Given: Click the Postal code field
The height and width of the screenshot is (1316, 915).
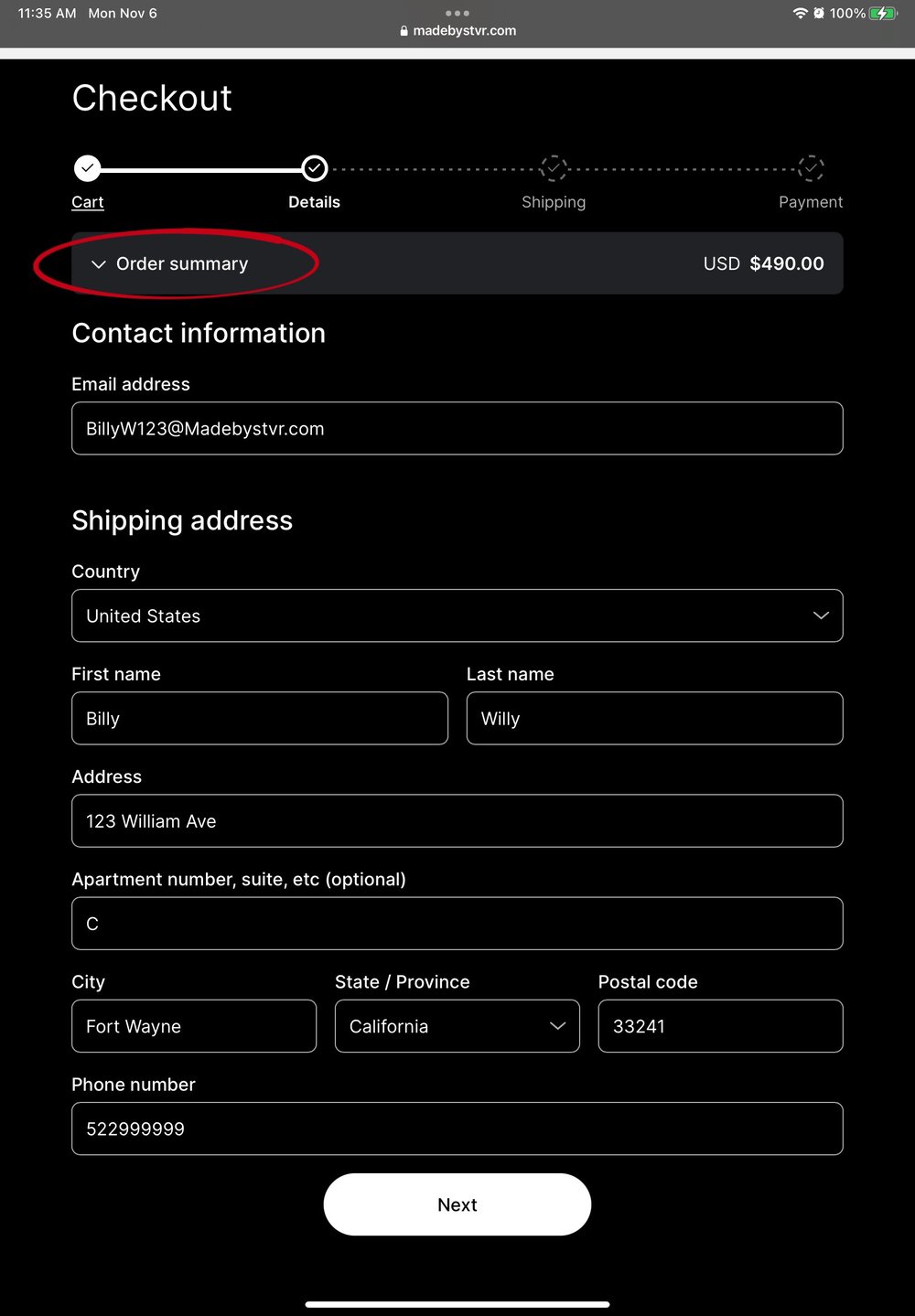Looking at the screenshot, I should [720, 1026].
